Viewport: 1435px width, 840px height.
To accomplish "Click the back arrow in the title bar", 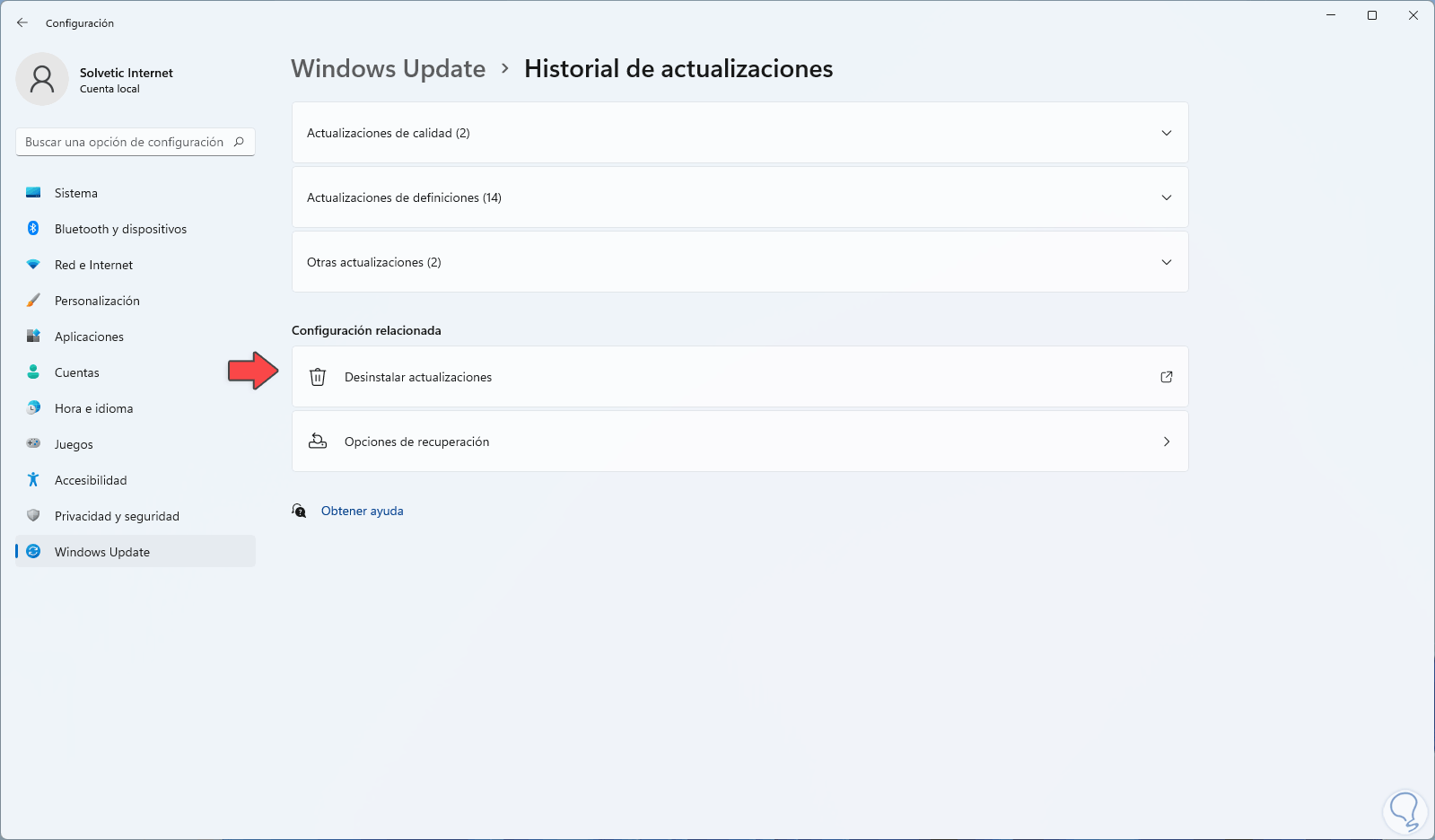I will (22, 22).
